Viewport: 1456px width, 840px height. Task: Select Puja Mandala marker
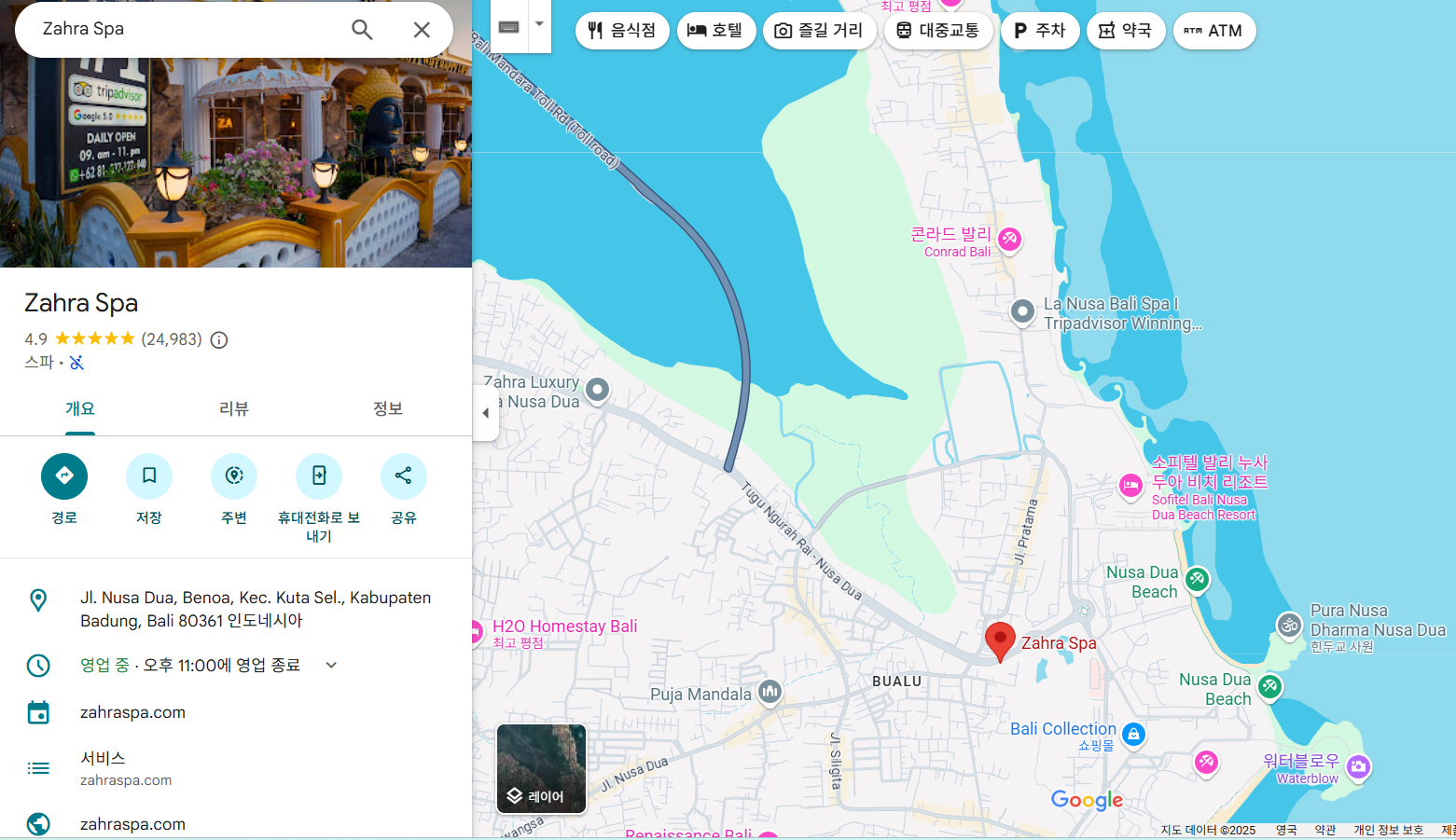coord(770,692)
